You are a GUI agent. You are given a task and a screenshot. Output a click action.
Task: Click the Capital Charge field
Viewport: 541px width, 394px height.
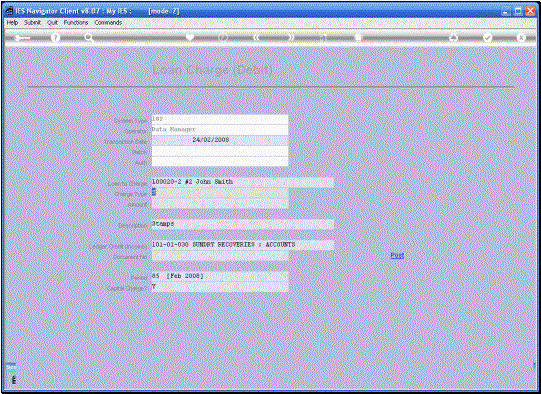coord(220,287)
